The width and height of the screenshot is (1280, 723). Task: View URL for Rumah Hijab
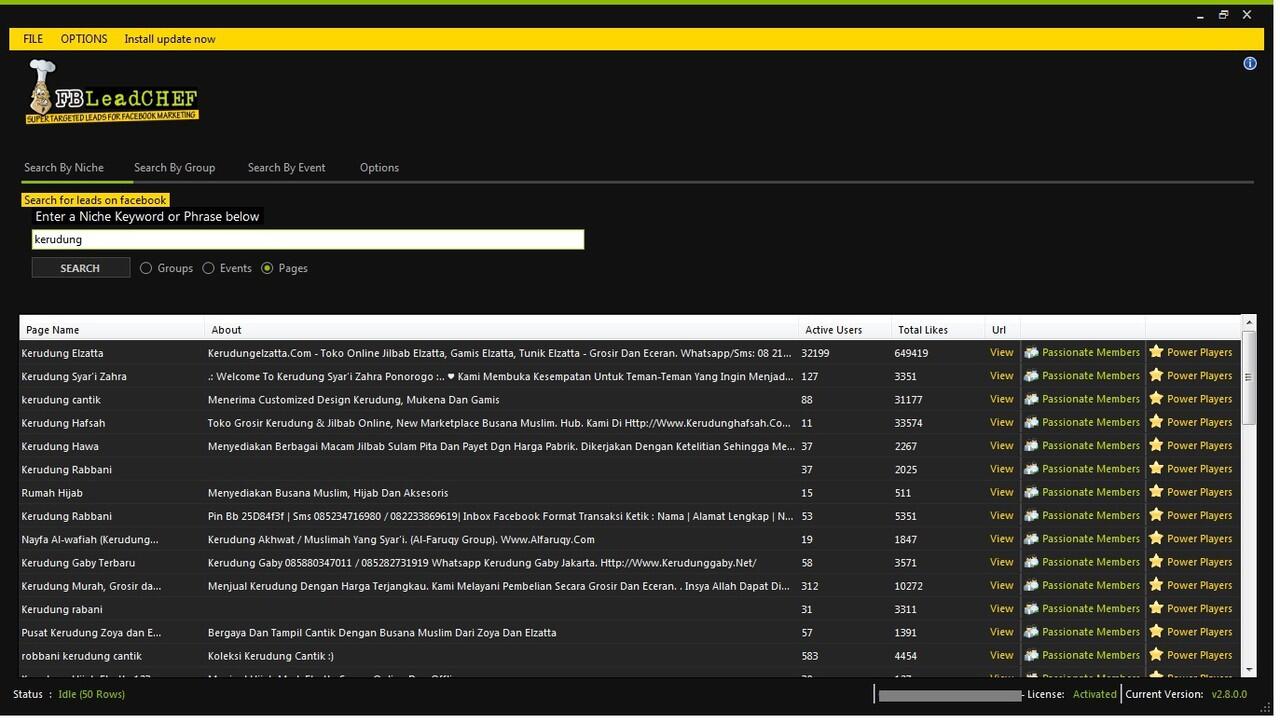(x=1001, y=492)
